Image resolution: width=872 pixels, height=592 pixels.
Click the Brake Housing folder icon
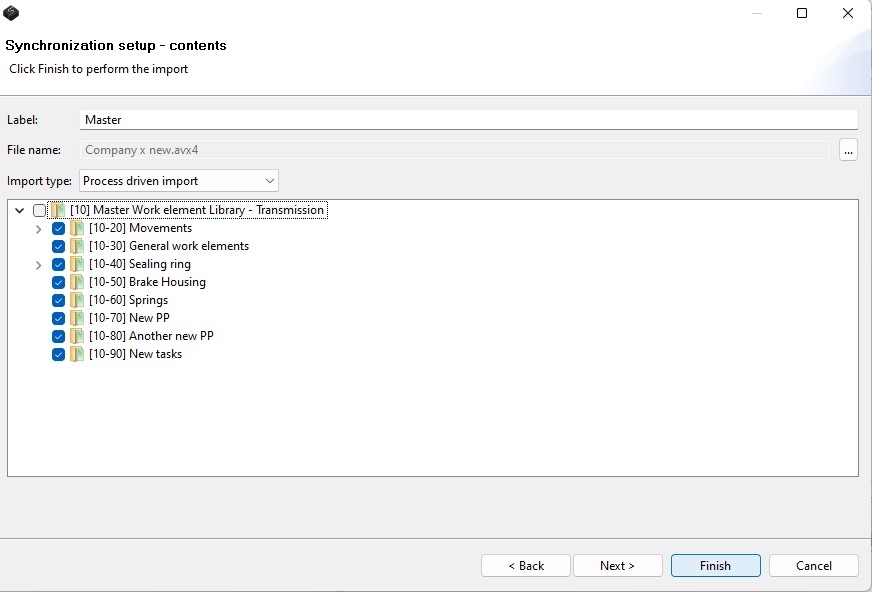(77, 282)
